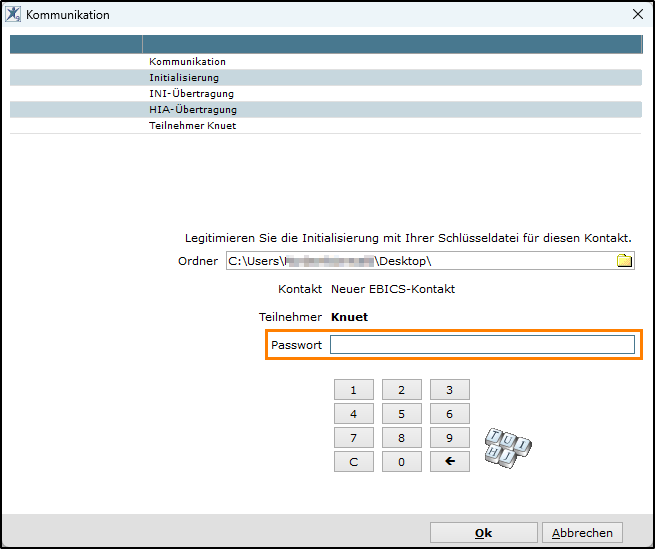The width and height of the screenshot is (655, 549).
Task: Click keypad digit 4
Action: [354, 414]
